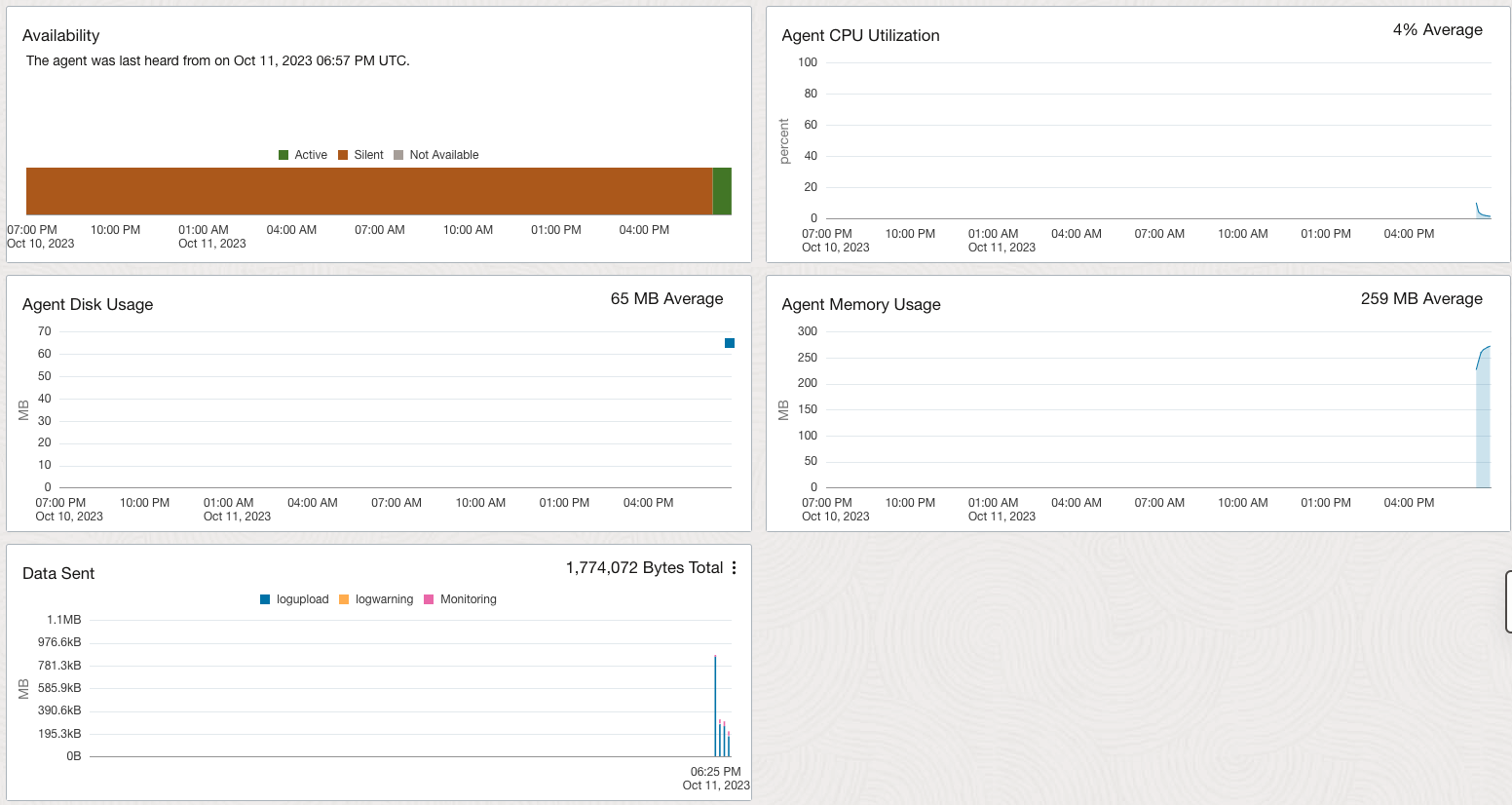Click the 1.1MB axis label in Data Sent
The width and height of the screenshot is (1512, 805).
coord(64,620)
